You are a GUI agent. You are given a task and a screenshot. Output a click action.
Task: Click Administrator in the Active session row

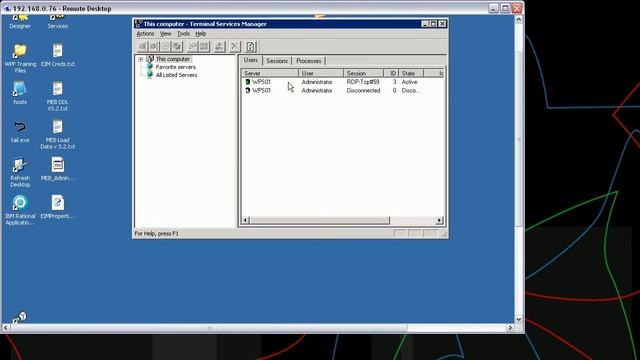[317, 82]
